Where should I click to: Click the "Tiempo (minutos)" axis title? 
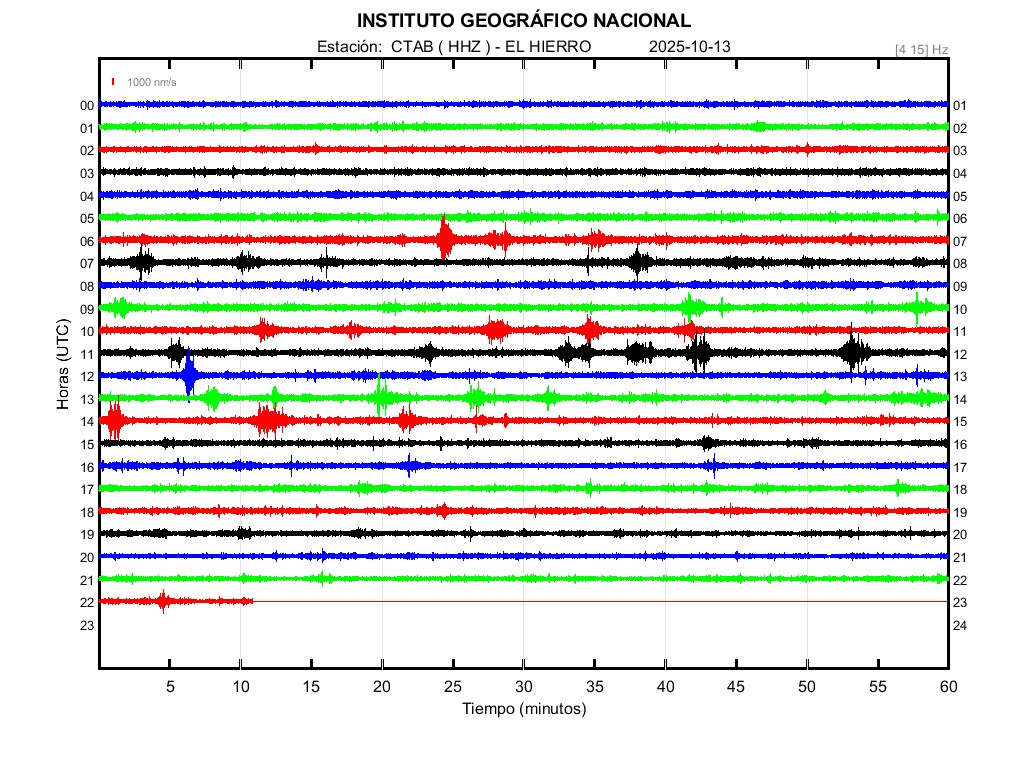(524, 709)
